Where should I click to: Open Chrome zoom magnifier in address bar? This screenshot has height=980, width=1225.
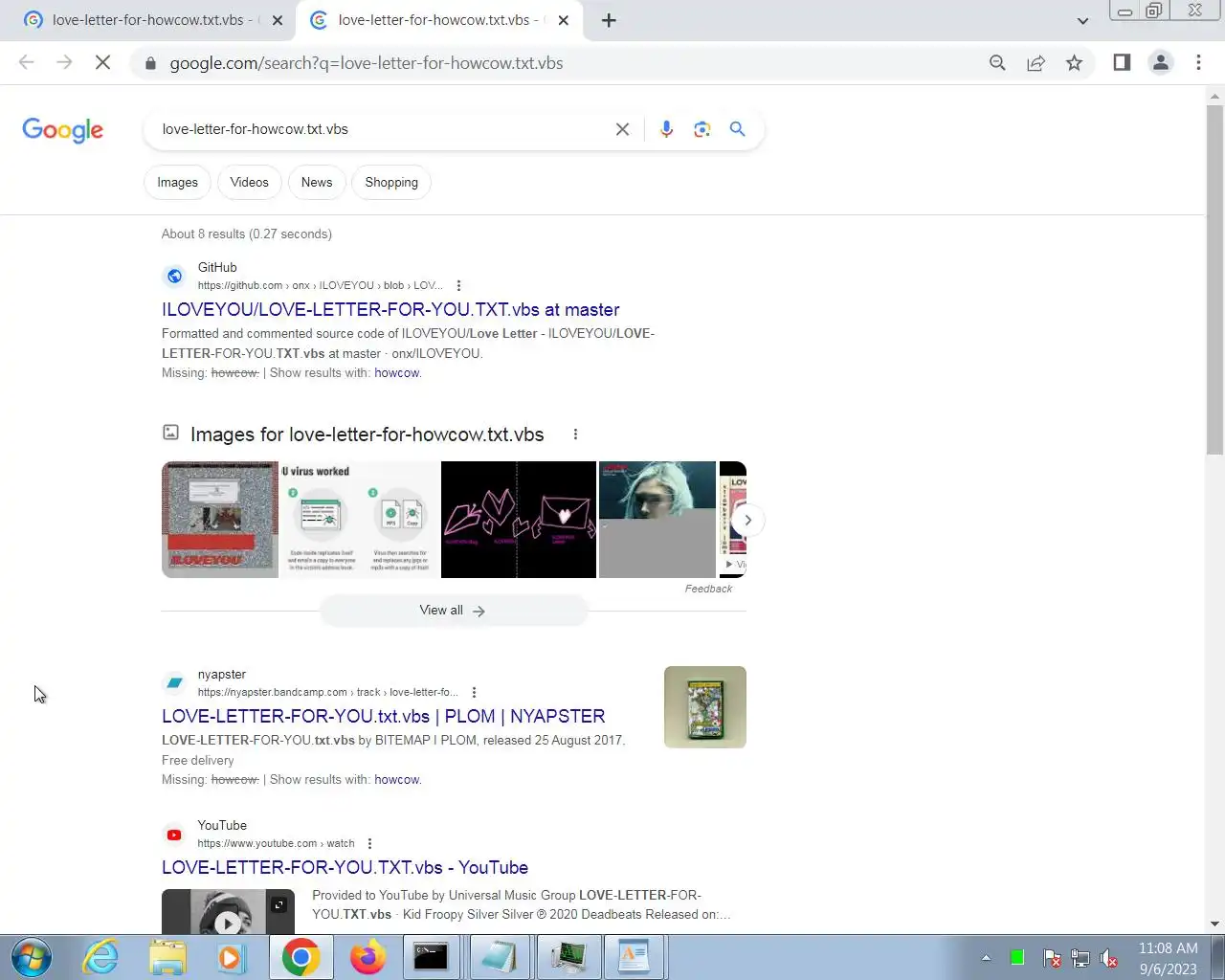(997, 63)
